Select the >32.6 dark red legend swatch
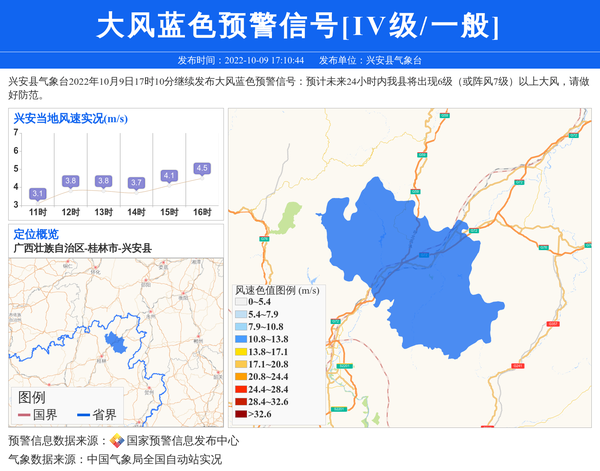Image resolution: width=600 pixels, height=471 pixels. coord(240,414)
